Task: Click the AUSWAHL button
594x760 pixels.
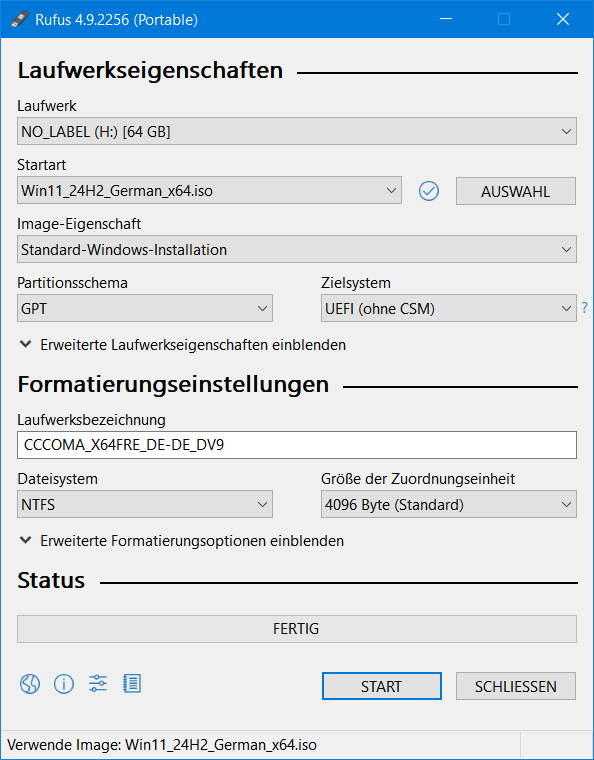Action: 516,191
